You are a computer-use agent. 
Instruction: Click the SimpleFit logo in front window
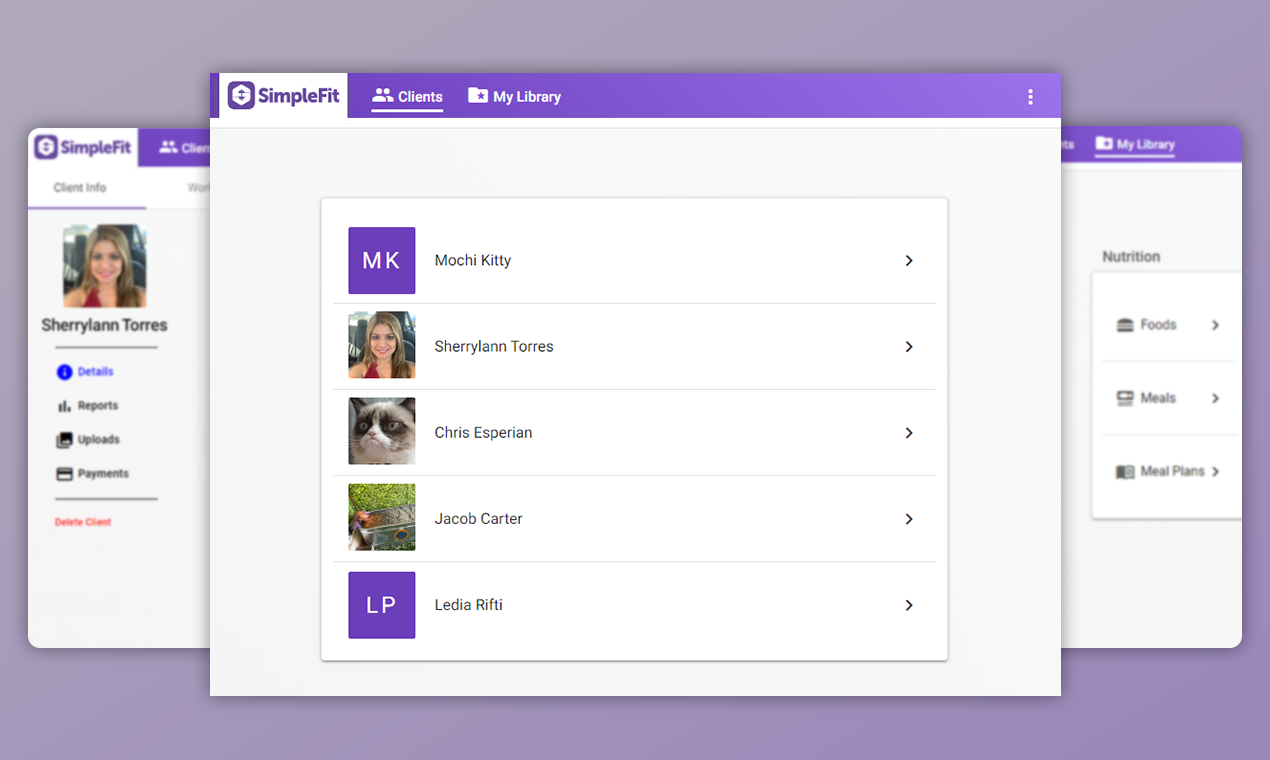(284, 96)
